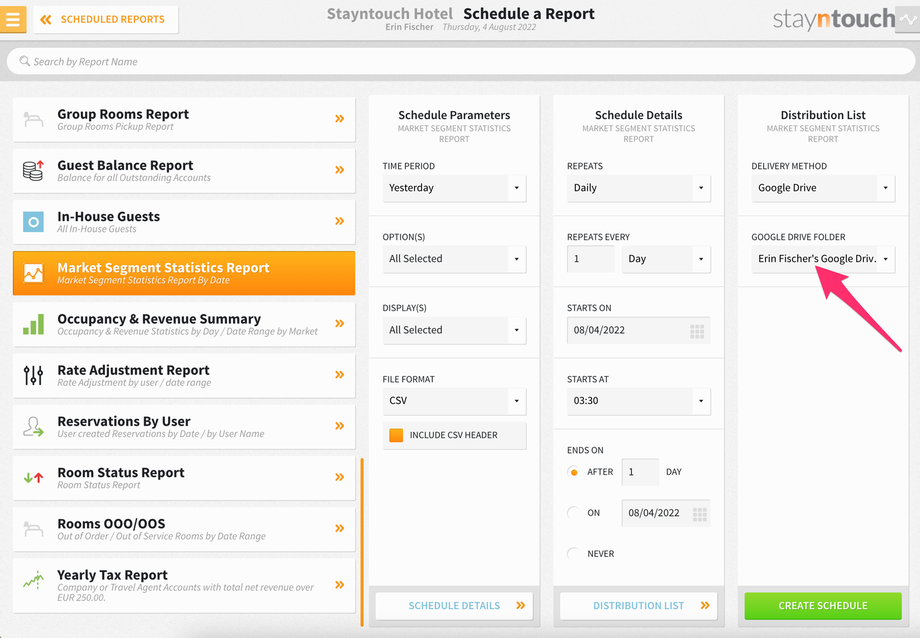920x638 pixels.
Task: Click chevron arrow on Rooms OOO/OOS
Action: [339, 528]
